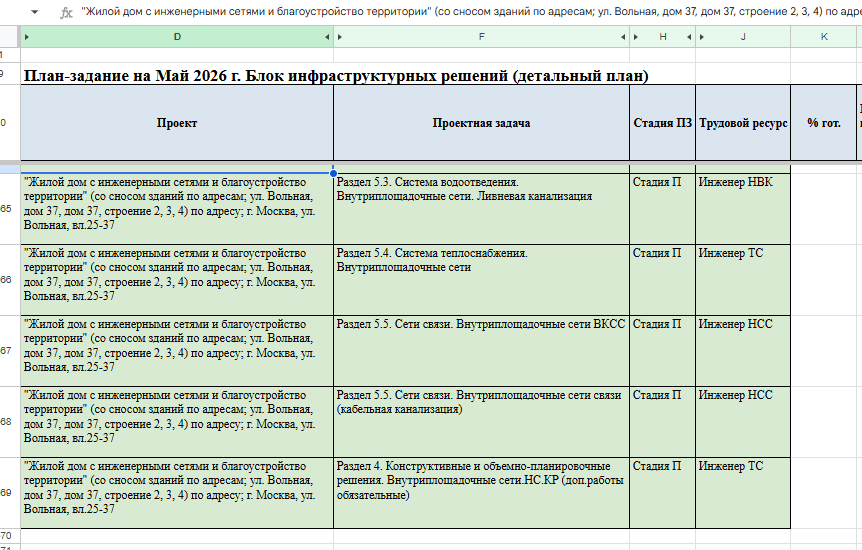Click the title "План-задание на Май 2026 г."
This screenshot has height=550, width=862.
(132, 76)
